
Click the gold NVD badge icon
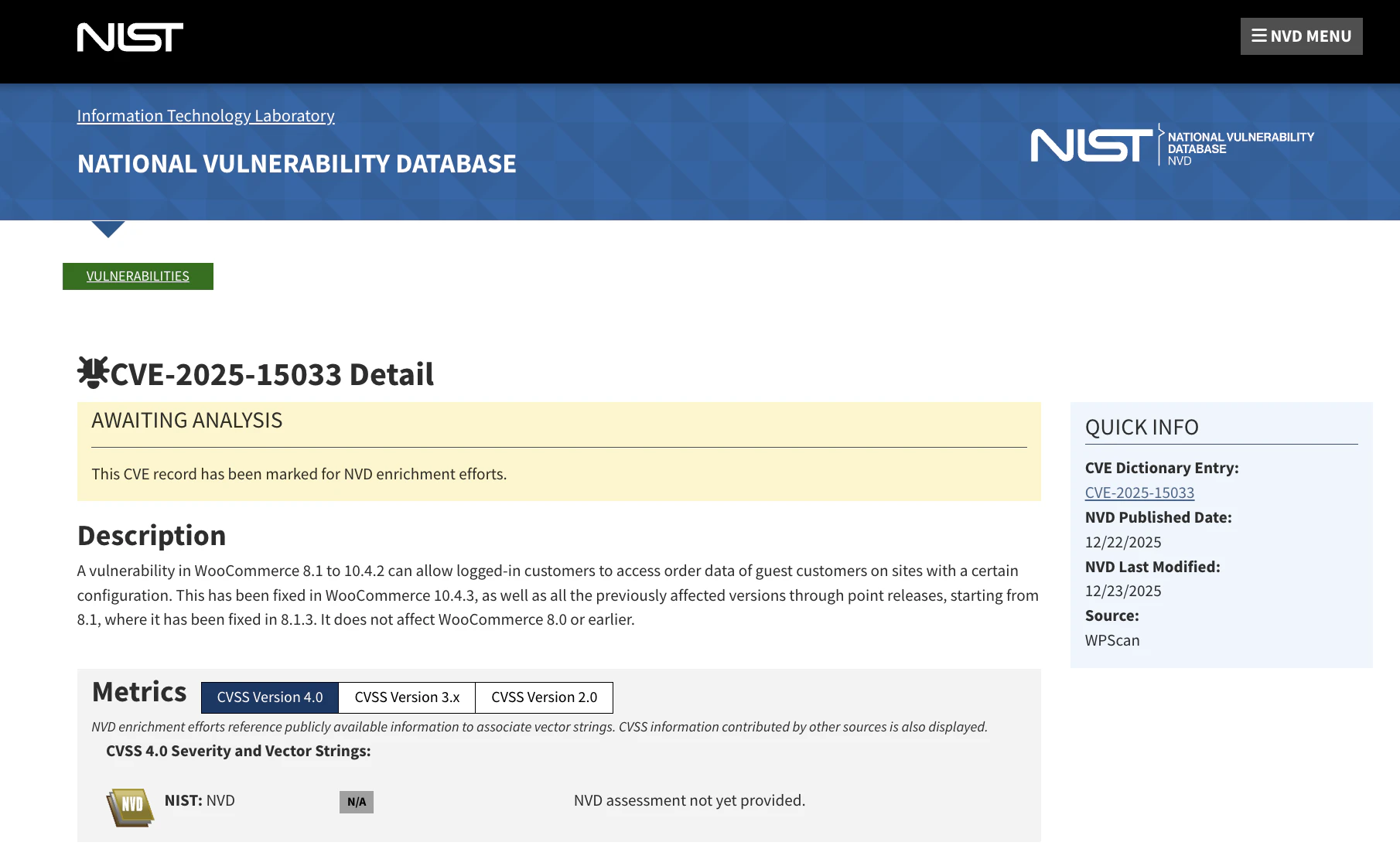pos(130,807)
